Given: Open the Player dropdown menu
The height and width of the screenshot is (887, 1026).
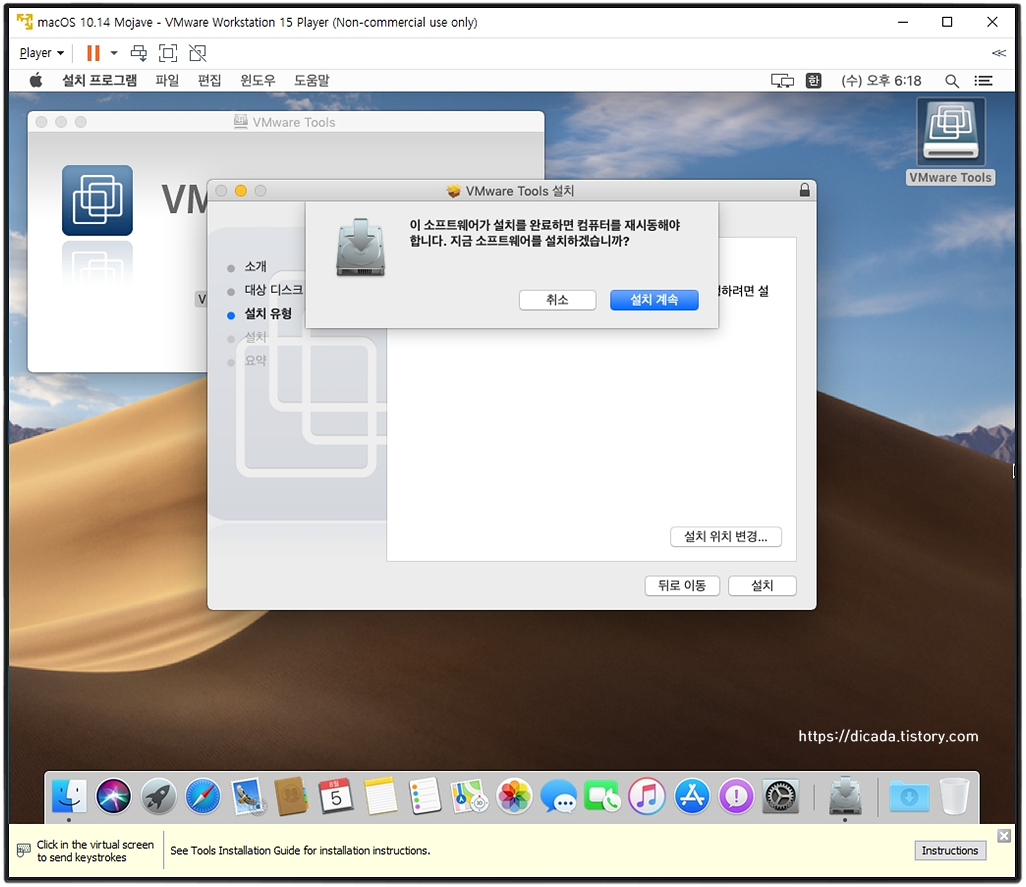Looking at the screenshot, I should 41,53.
